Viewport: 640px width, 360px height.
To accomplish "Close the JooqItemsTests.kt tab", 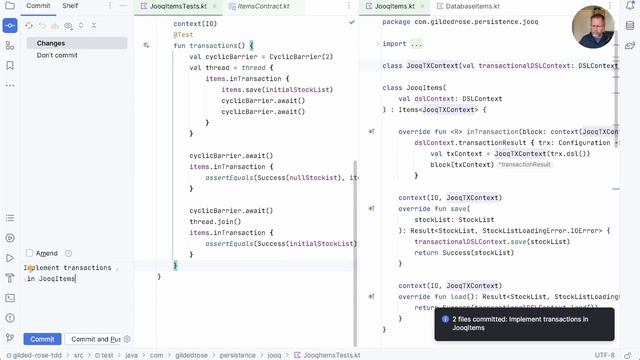I will coord(215,6).
